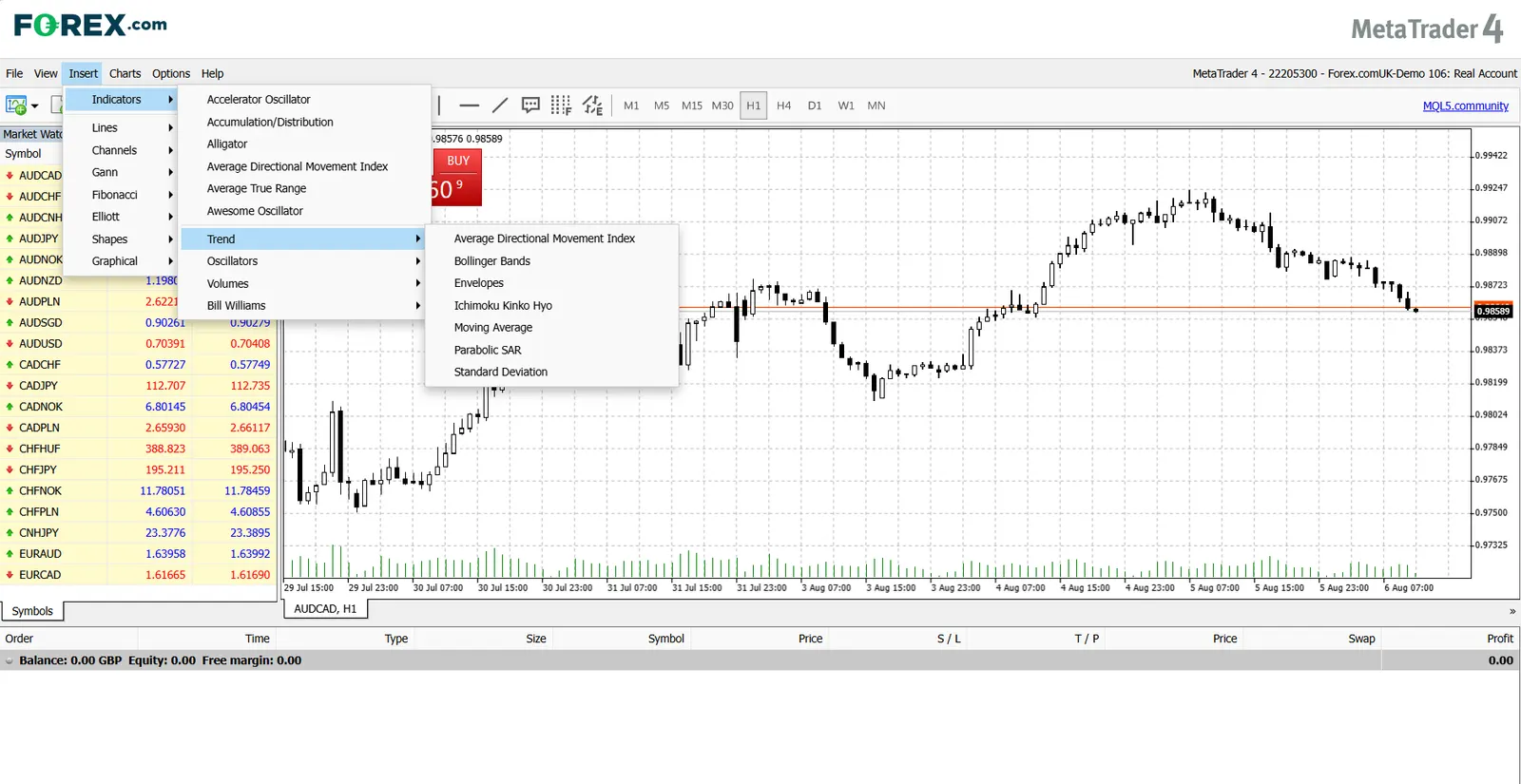The width and height of the screenshot is (1521, 784).
Task: Open the Charts menu
Action: click(125, 73)
